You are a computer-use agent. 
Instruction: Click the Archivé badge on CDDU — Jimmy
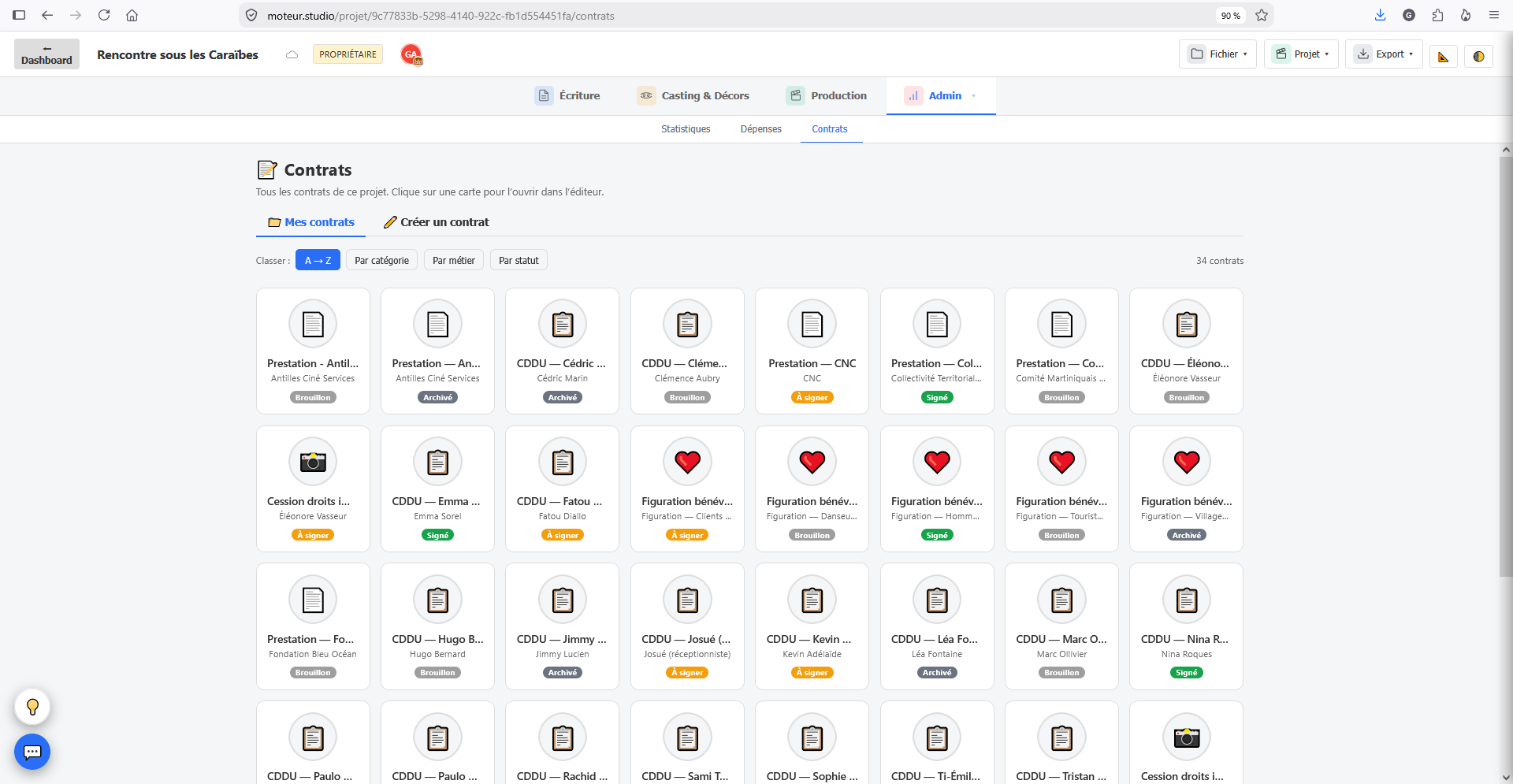[563, 673]
